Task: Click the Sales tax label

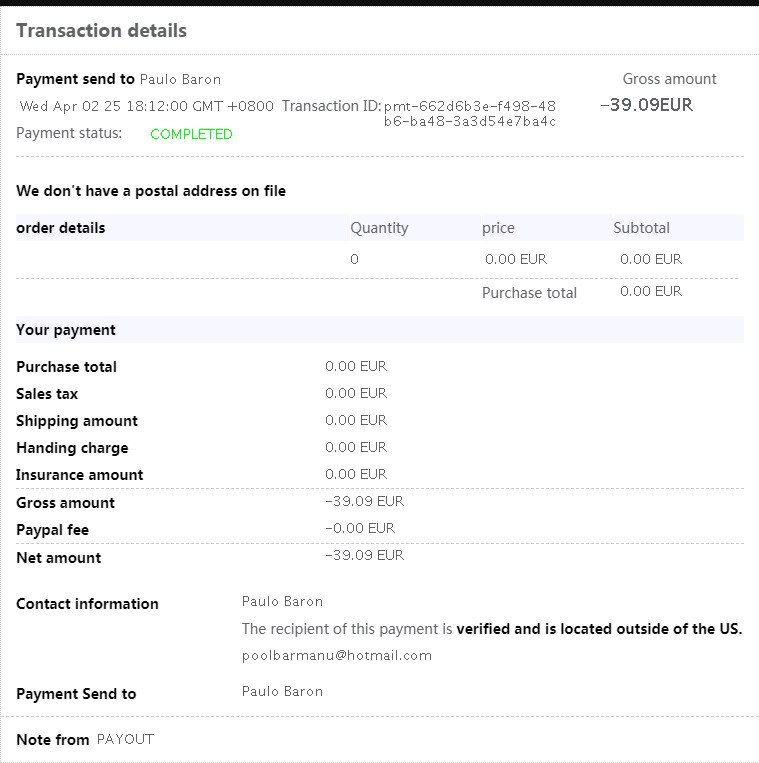Action: (x=47, y=394)
